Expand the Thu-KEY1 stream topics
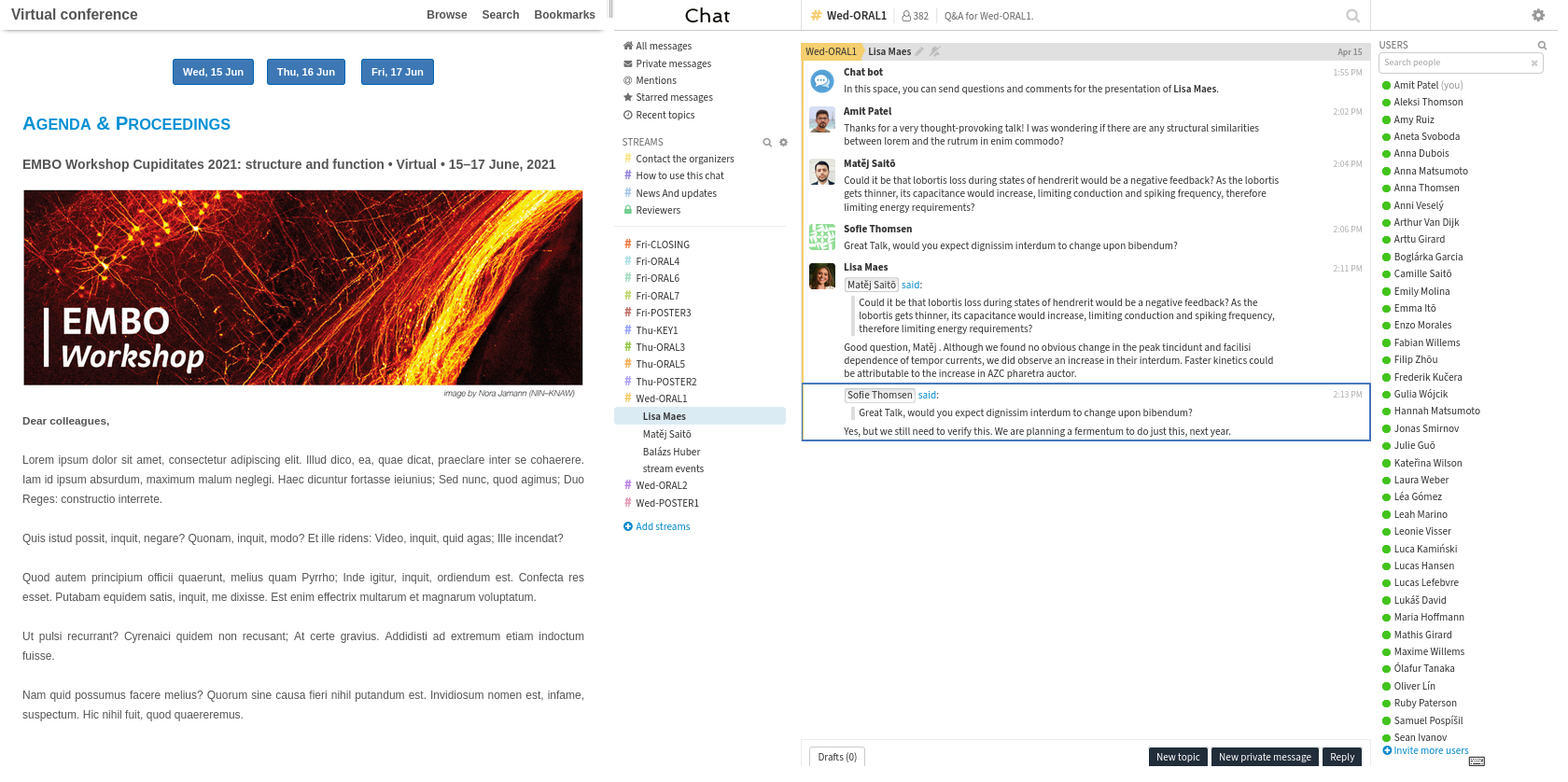Viewport: 1568px width, 782px height. [x=656, y=330]
